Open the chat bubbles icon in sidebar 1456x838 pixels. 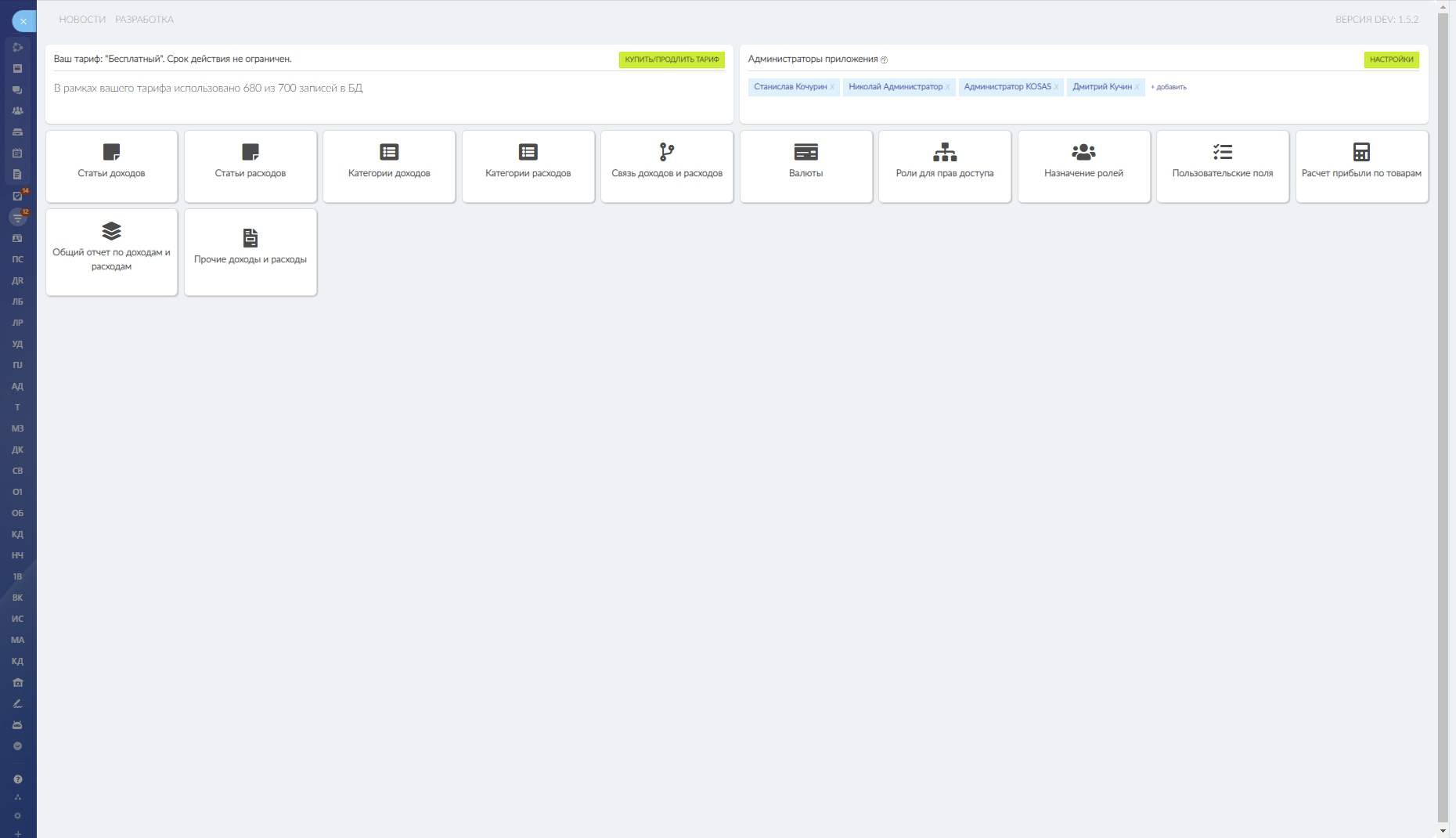click(x=17, y=90)
